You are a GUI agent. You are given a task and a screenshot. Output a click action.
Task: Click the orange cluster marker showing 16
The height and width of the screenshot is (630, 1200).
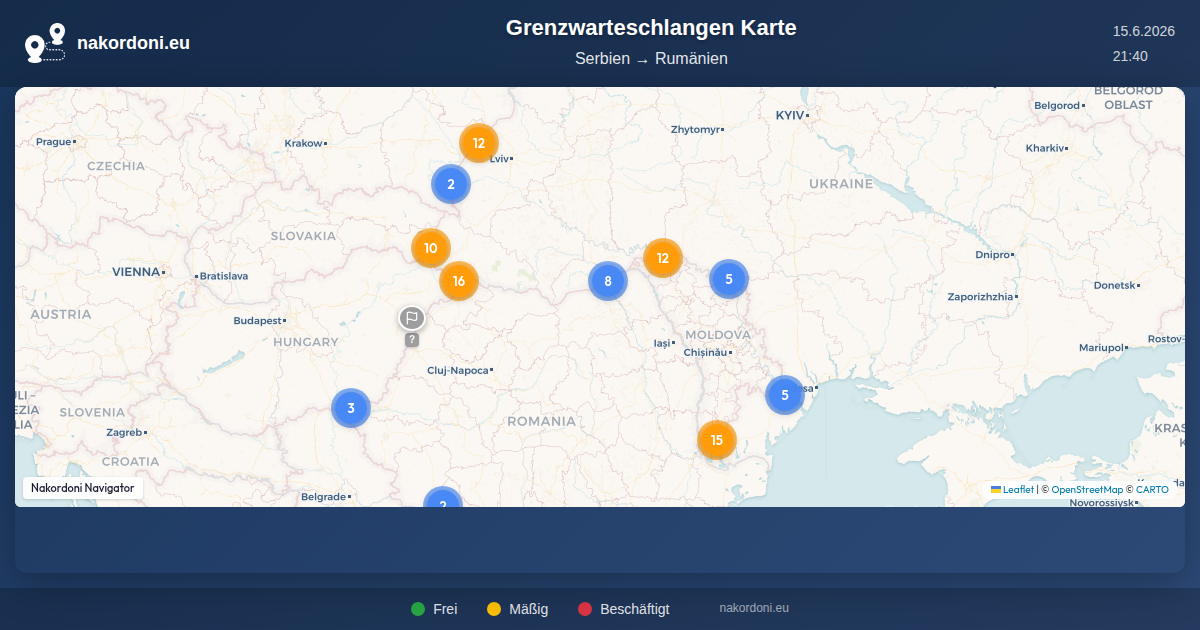click(459, 281)
